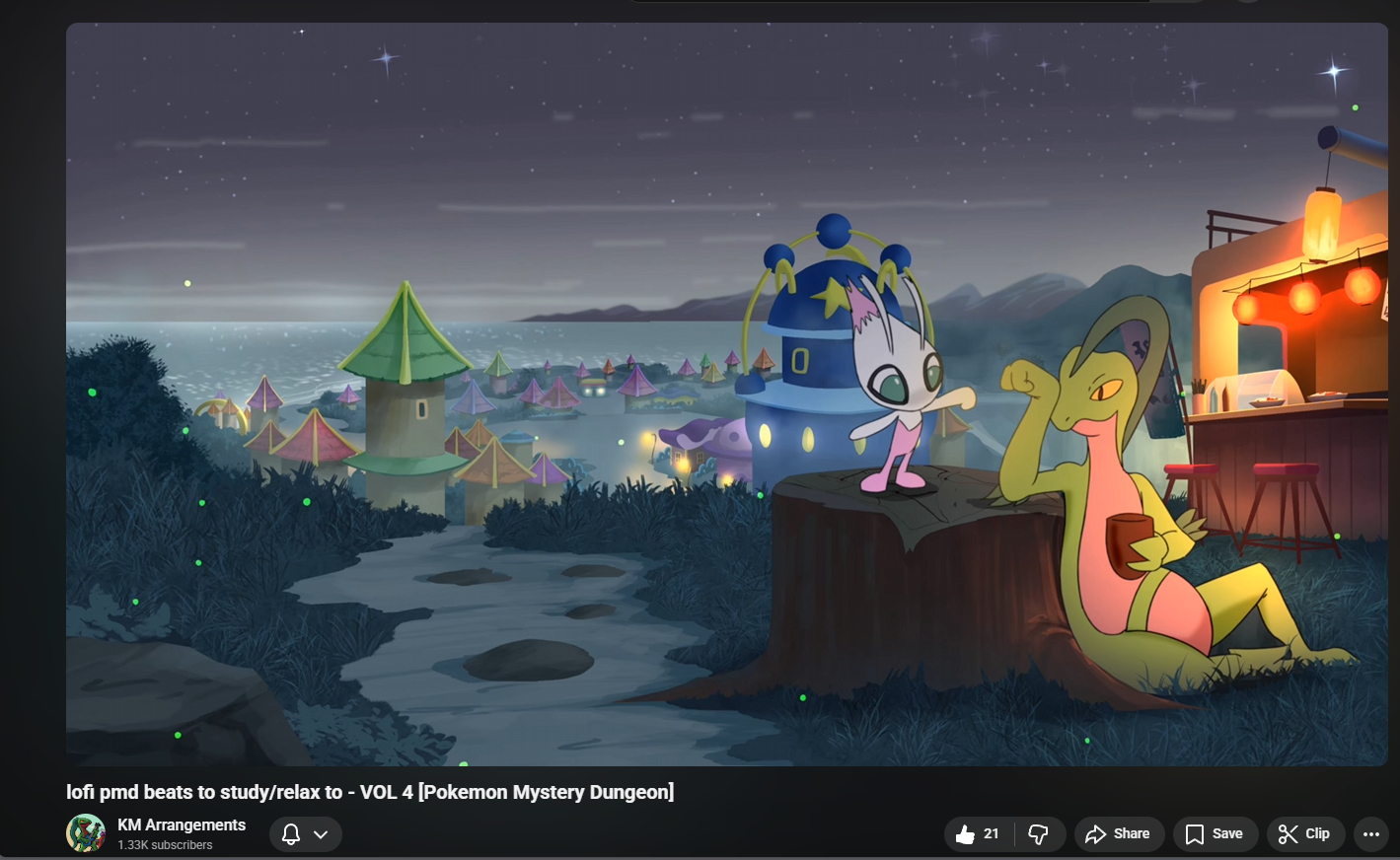Click the 1.33K subscribers text
The height and width of the screenshot is (860, 1400).
coord(165,845)
